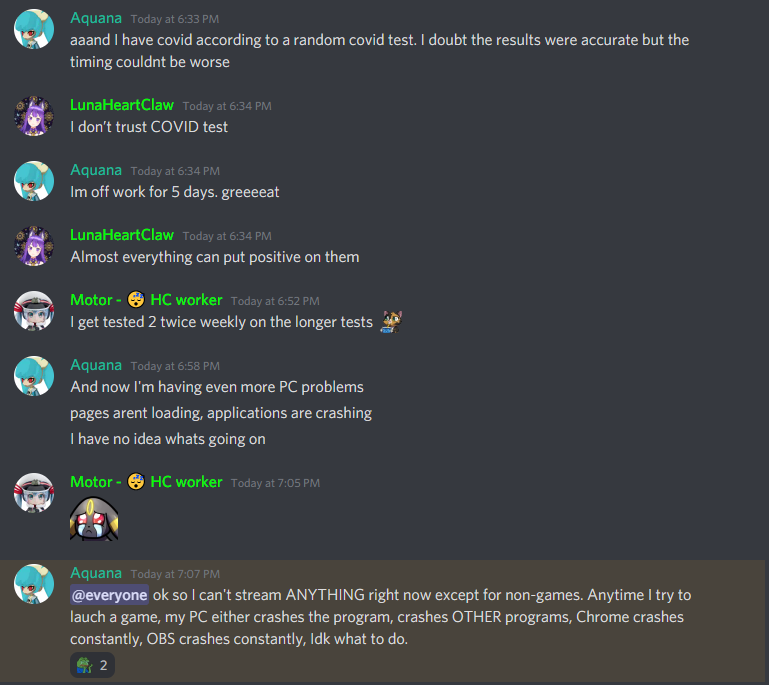Click the @everyone mention tag
Image resolution: width=769 pixels, height=685 pixels.
point(109,595)
